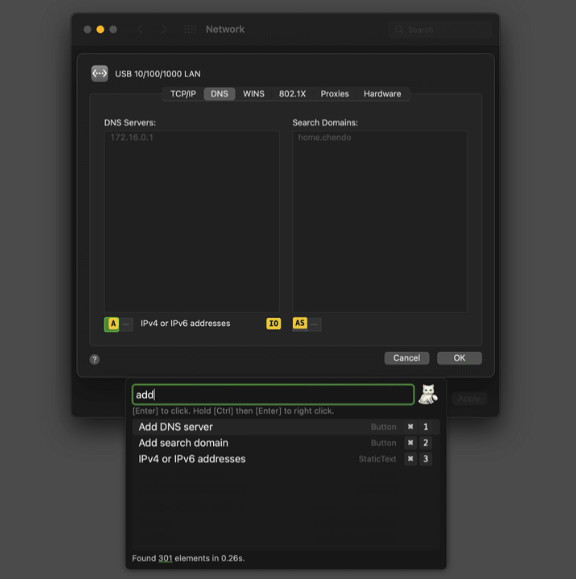
Task: Click the yellow minimize window button
Action: tap(100, 29)
